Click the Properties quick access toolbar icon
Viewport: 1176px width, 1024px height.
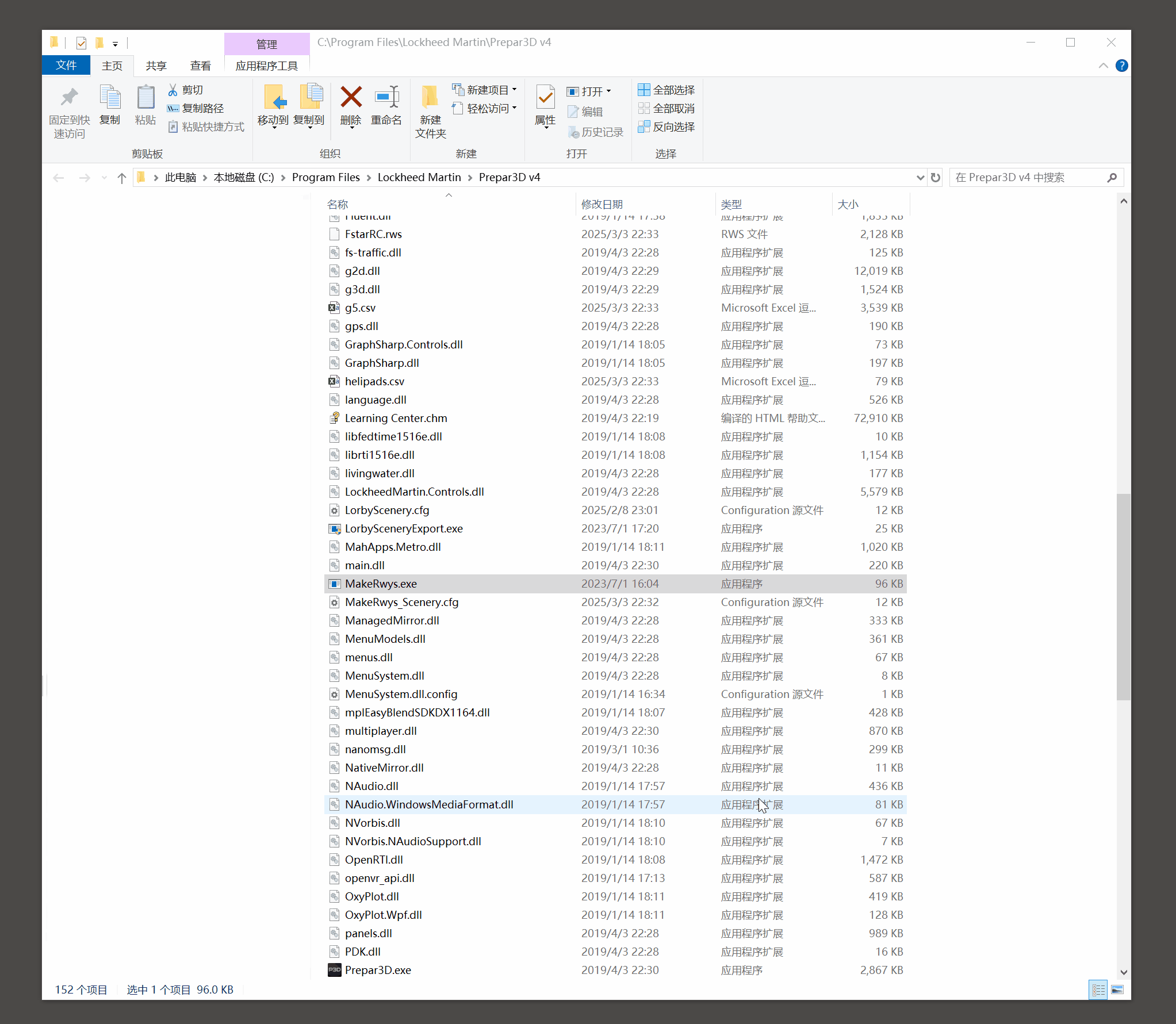click(x=81, y=43)
